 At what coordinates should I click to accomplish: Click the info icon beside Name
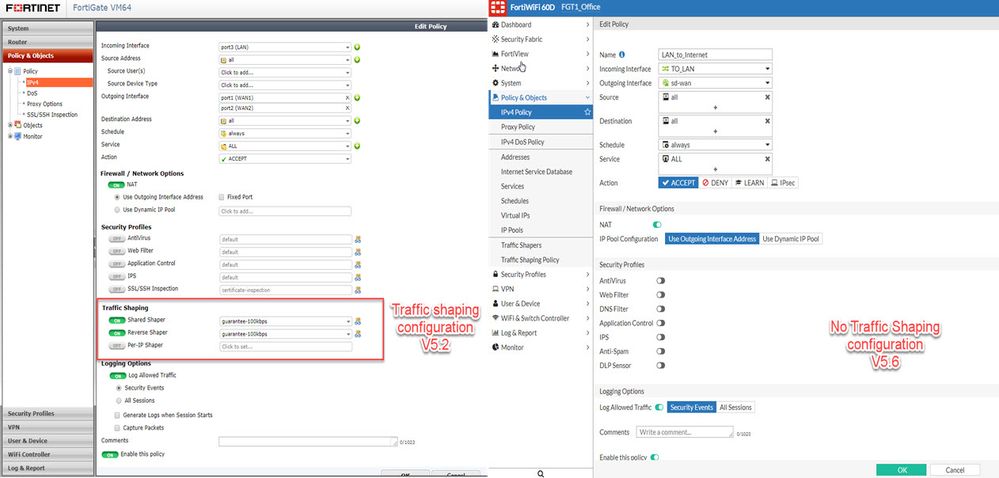[622, 55]
